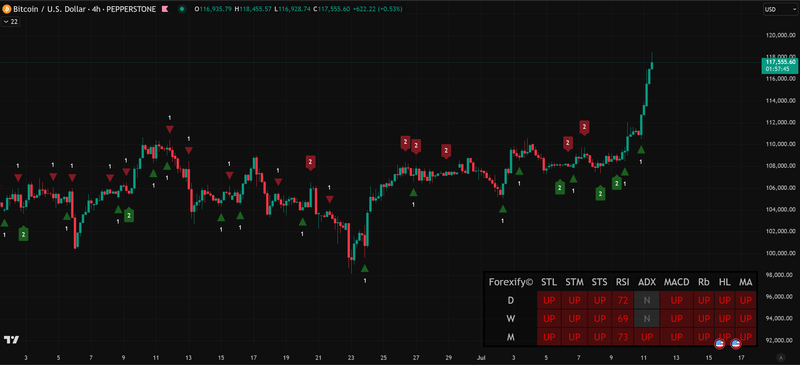Click the orange Bitcoin symbol logo
Image resolution: width=800 pixels, height=365 pixels.
point(6,9)
